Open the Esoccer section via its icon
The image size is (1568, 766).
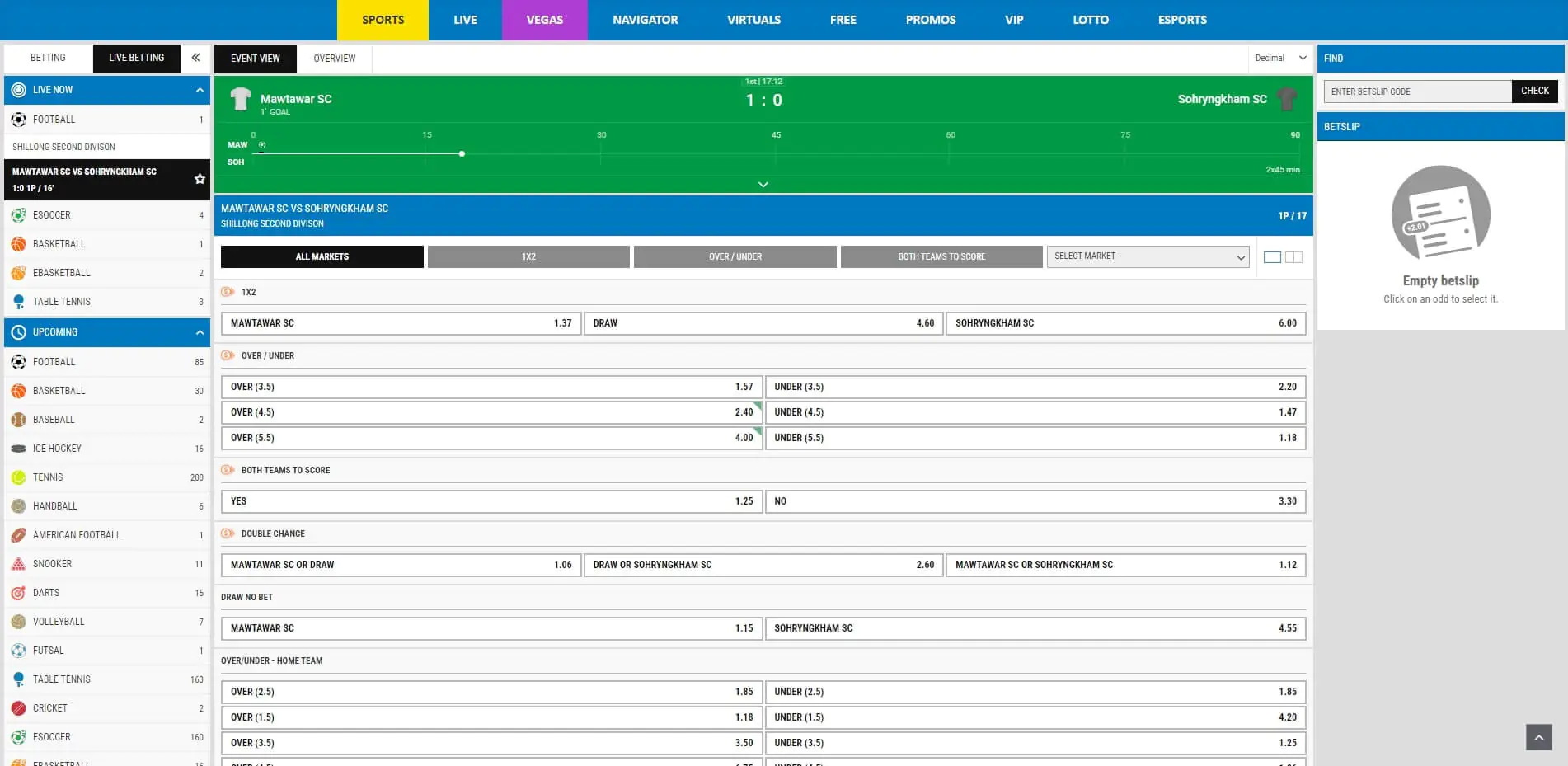(18, 215)
